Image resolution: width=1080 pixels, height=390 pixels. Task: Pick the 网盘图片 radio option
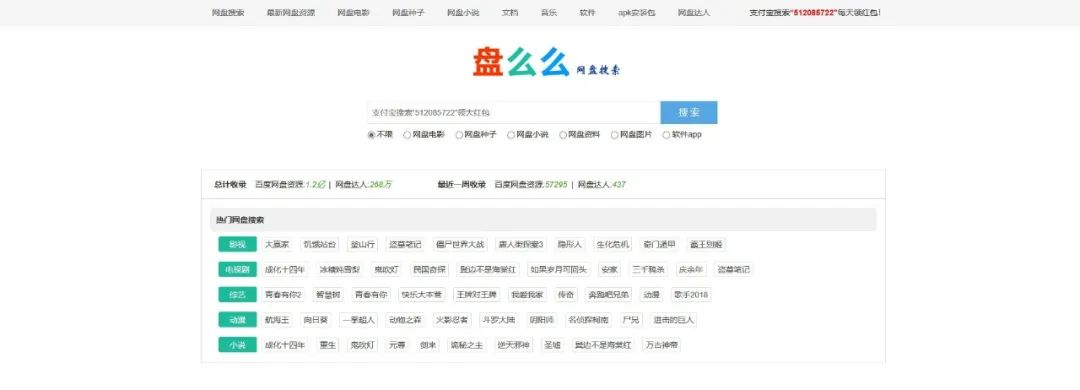point(614,135)
